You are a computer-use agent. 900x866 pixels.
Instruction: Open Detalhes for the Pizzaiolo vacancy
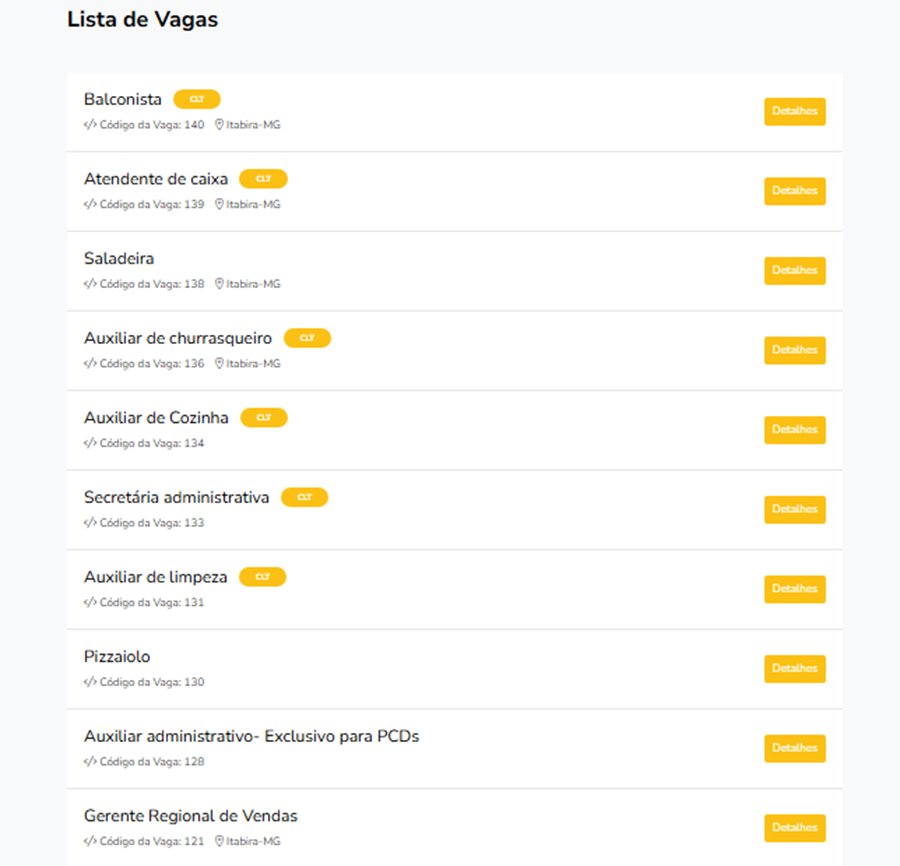click(794, 669)
